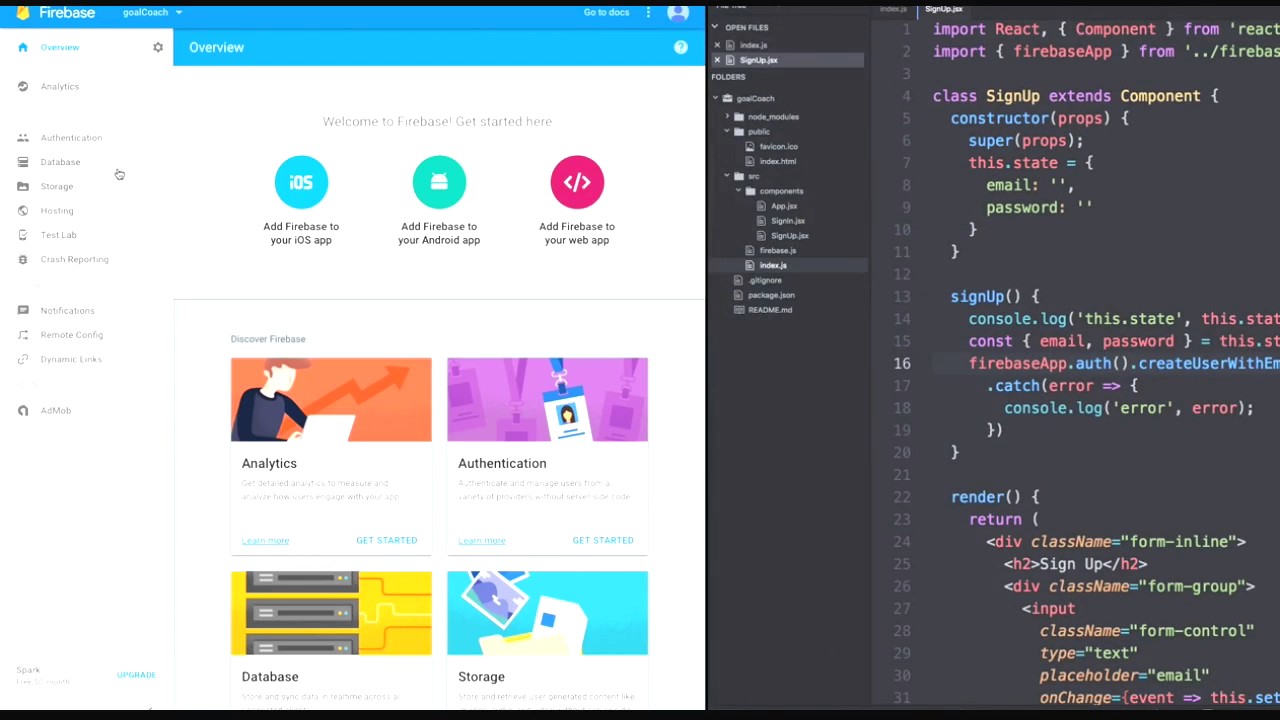Select Crash Reporting in the sidebar
The height and width of the screenshot is (720, 1280).
(x=74, y=259)
